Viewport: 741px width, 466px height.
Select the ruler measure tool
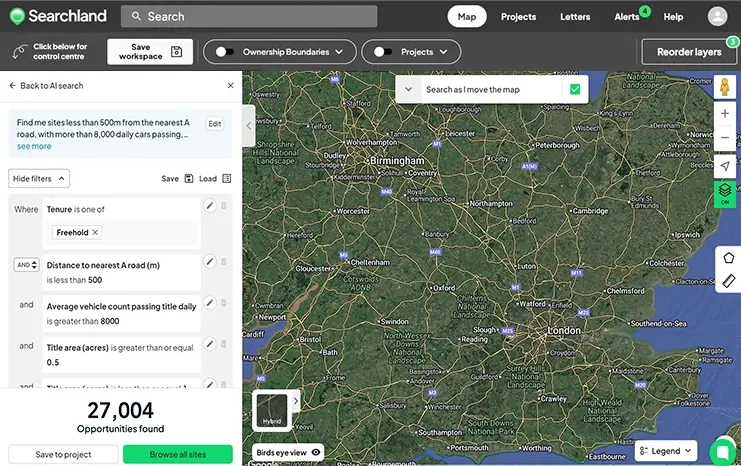coord(728,281)
